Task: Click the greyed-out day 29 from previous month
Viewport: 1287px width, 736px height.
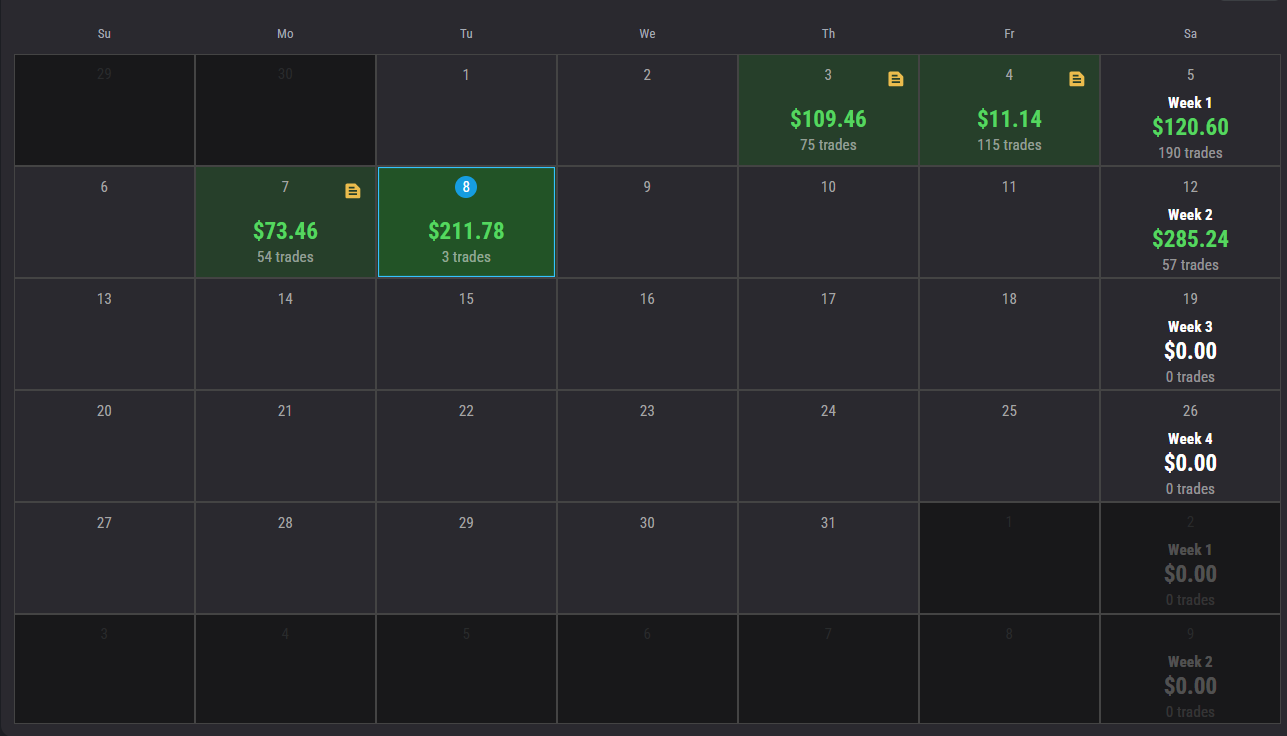Action: coord(104,110)
